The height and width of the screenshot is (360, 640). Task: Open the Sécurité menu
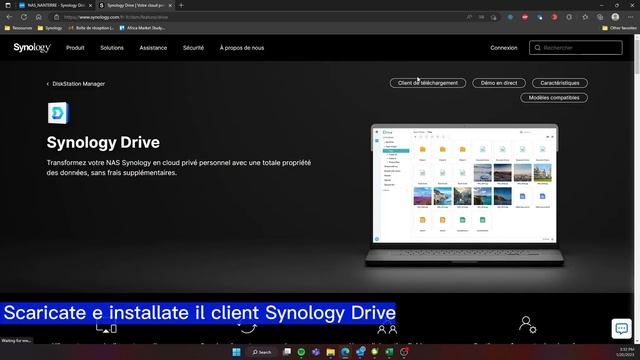coord(193,48)
